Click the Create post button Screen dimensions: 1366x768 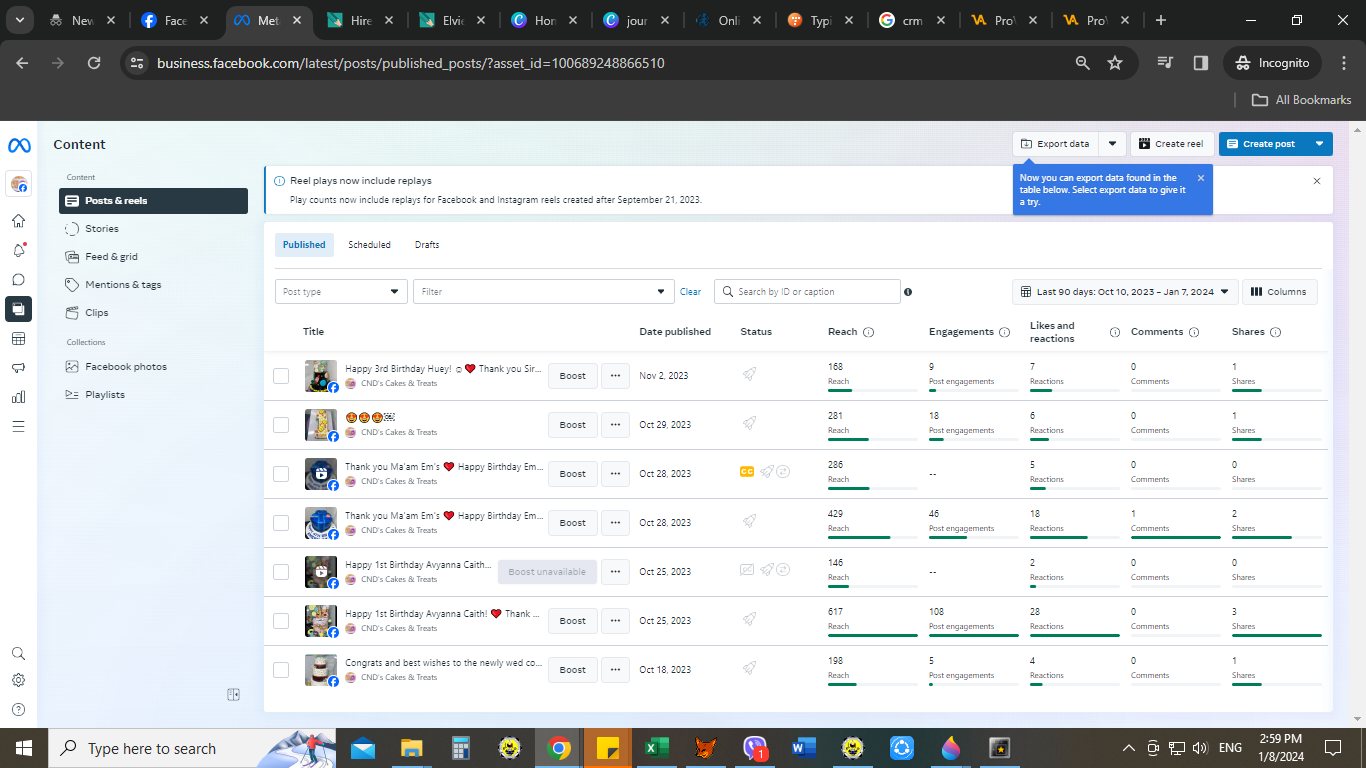tap(1263, 144)
